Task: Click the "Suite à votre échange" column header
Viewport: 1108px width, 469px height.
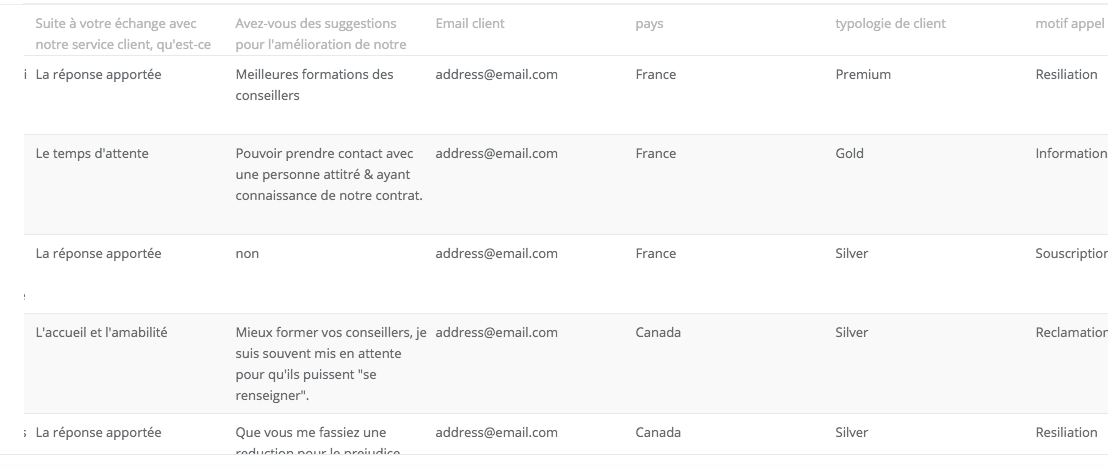Action: pyautogui.click(x=116, y=33)
